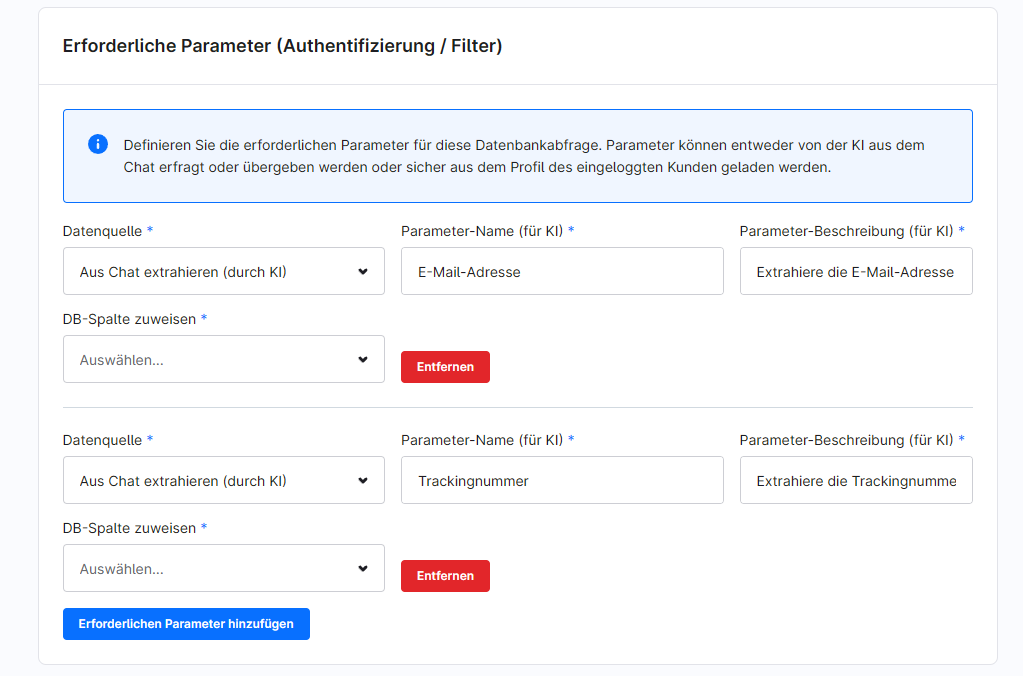The image size is (1023, 676).
Task: Focus the E-Mail-Adresse parameter name field
Action: 561,271
